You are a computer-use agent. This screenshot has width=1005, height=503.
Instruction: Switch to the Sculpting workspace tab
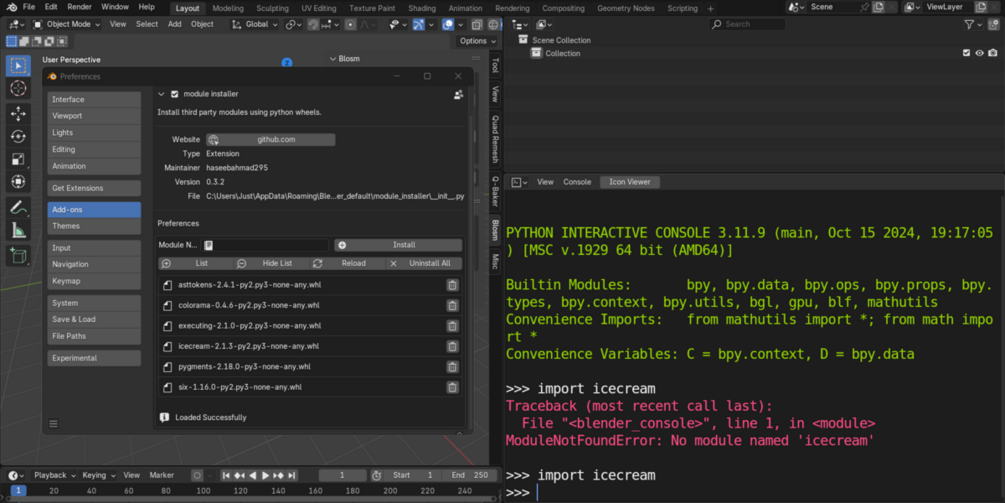[x=272, y=8]
